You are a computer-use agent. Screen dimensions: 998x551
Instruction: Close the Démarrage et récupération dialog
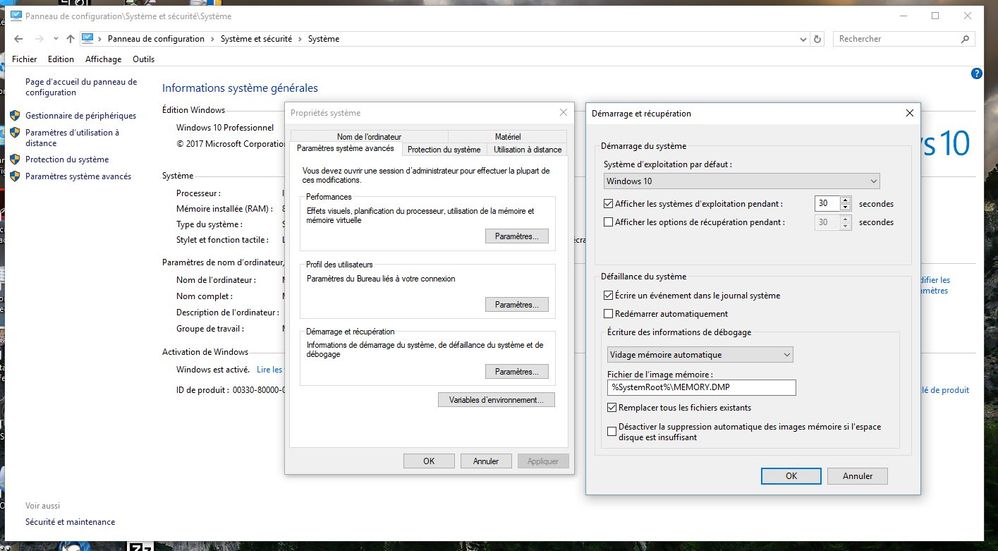tap(910, 113)
